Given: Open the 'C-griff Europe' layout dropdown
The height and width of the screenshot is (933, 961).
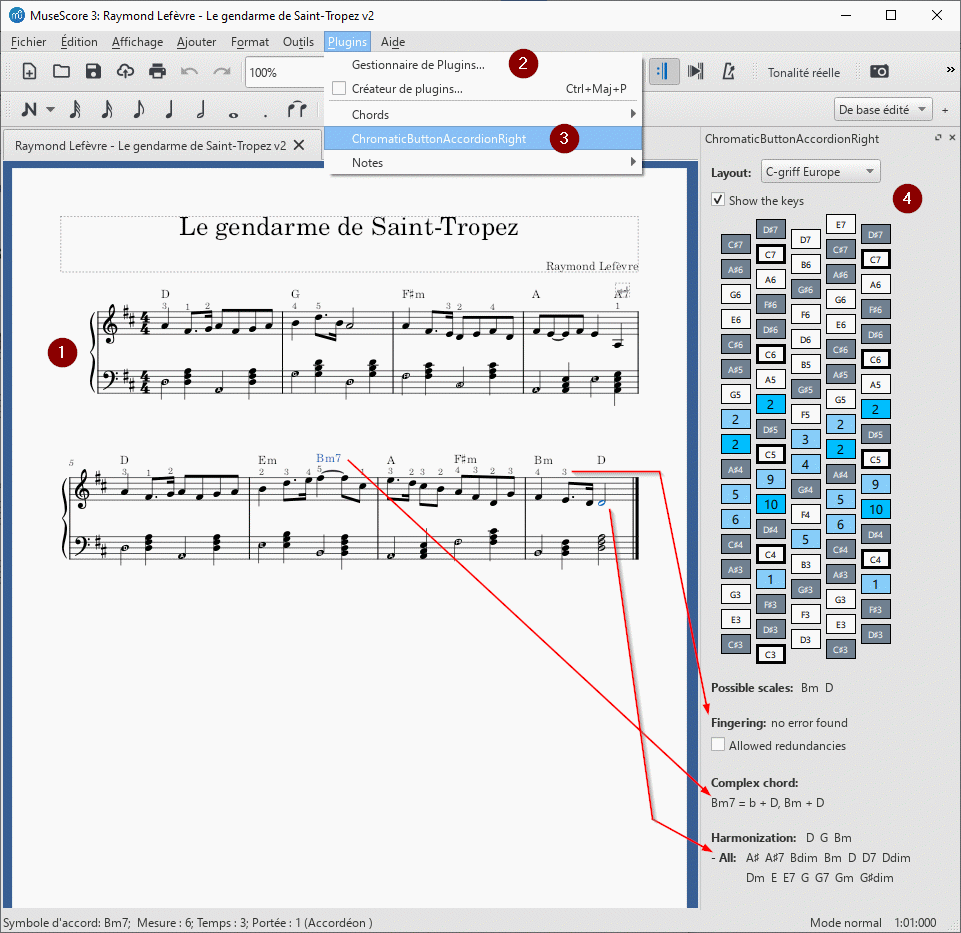Looking at the screenshot, I should 820,171.
